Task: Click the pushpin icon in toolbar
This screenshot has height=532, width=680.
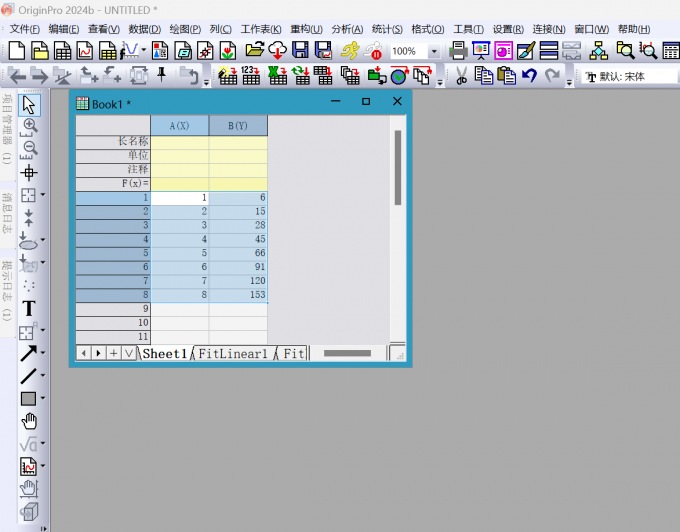Action: (162, 75)
